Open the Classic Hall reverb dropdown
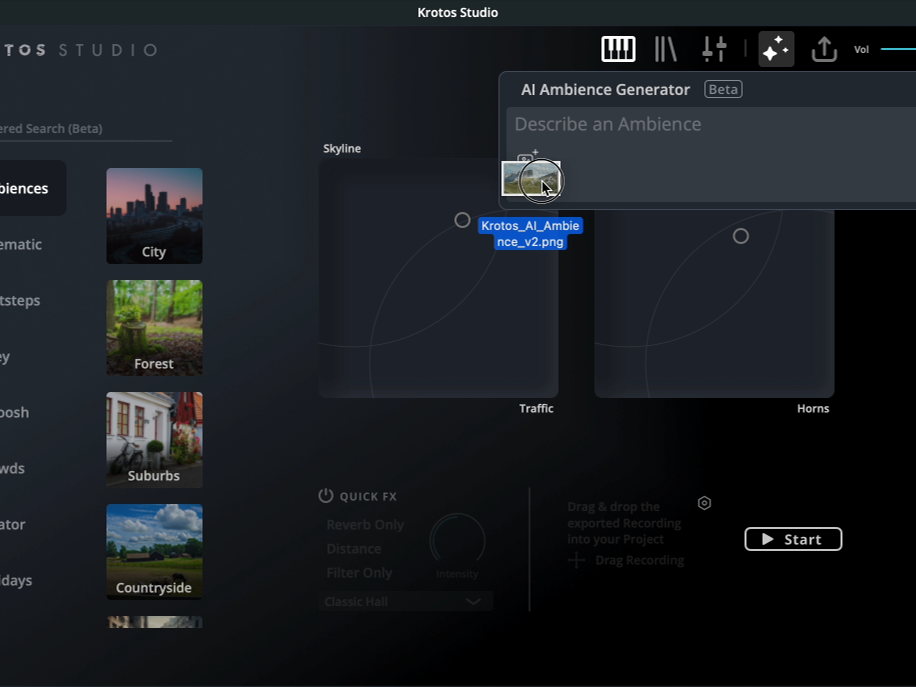 pos(405,601)
